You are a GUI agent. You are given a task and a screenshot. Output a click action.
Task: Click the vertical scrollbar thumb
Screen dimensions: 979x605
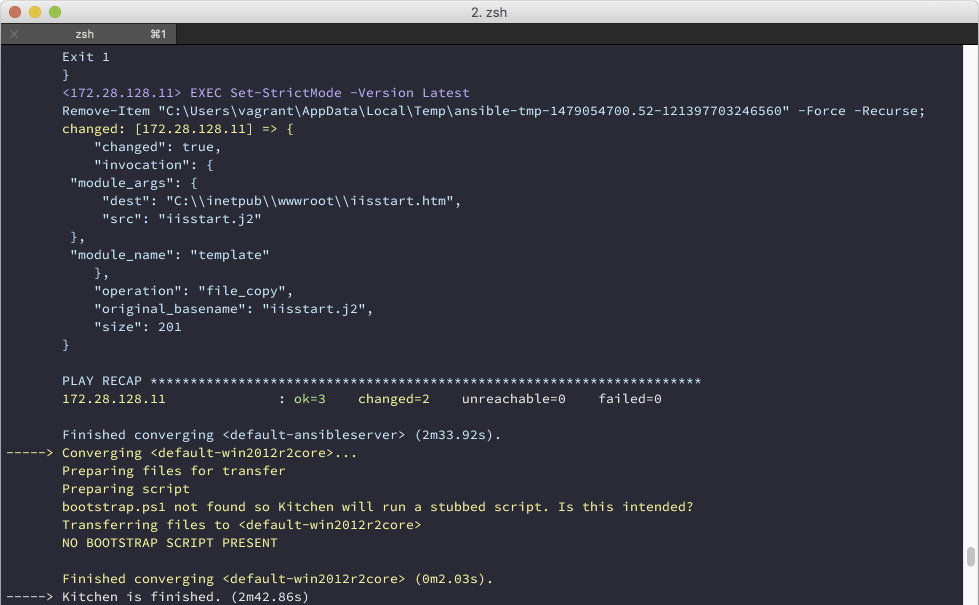[970, 557]
